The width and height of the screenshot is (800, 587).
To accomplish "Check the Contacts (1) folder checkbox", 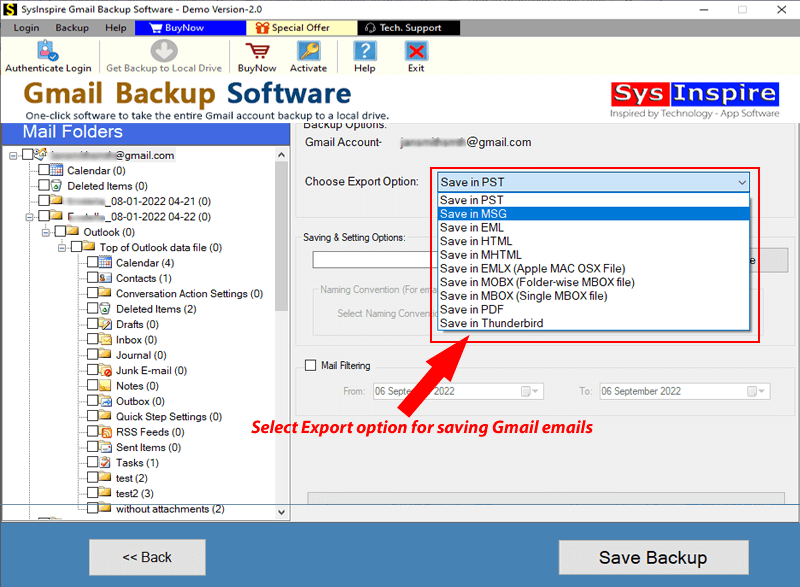I will 92,277.
